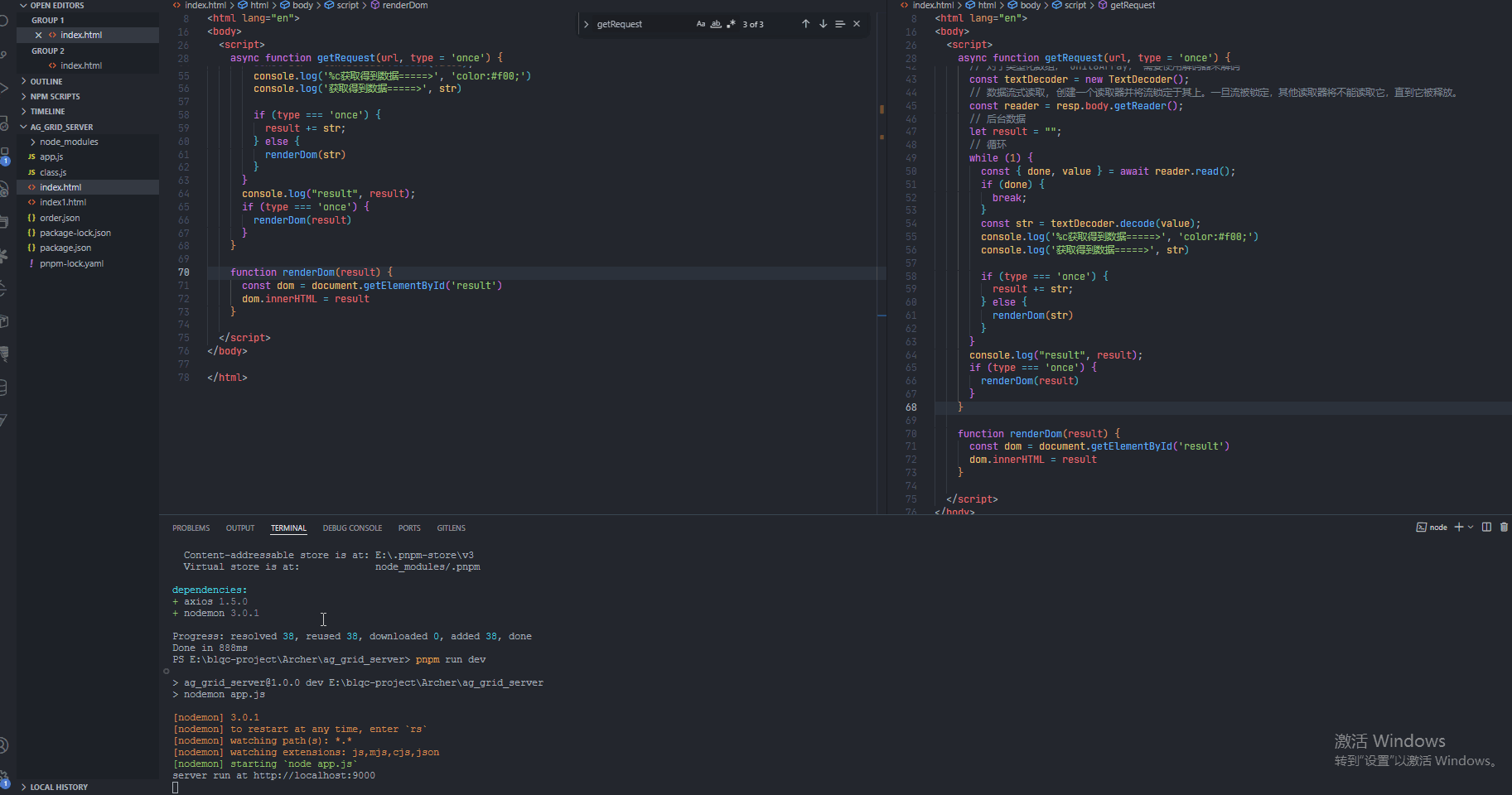Go to previous match in find widget
The height and width of the screenshot is (795, 1512).
[805, 24]
